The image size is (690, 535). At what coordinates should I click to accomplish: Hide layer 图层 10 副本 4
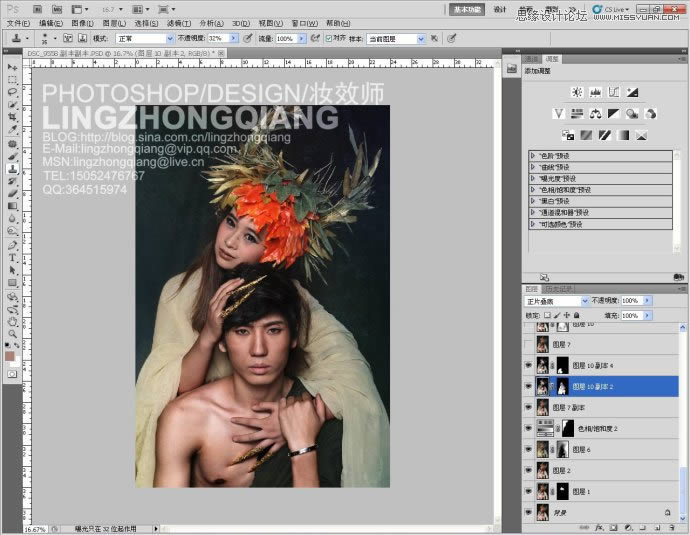[x=529, y=365]
